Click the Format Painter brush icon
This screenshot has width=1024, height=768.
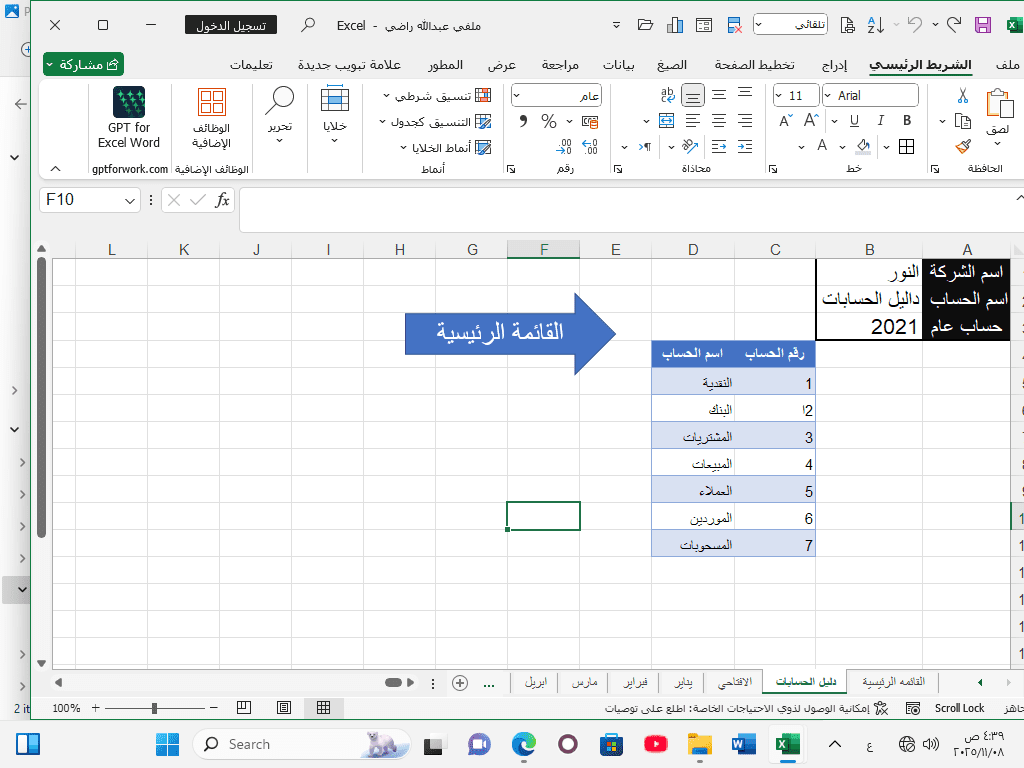pos(963,146)
